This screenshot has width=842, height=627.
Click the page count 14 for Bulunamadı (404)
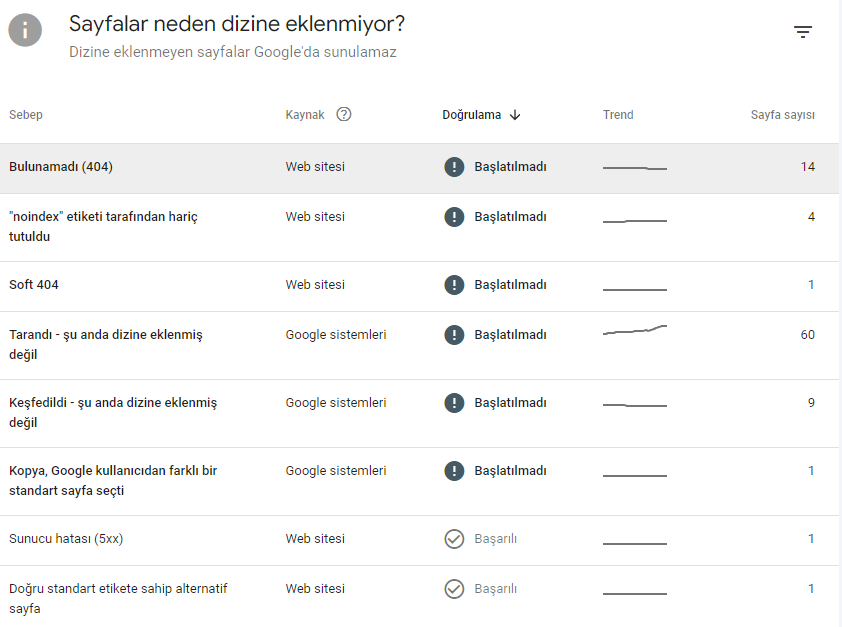[807, 167]
